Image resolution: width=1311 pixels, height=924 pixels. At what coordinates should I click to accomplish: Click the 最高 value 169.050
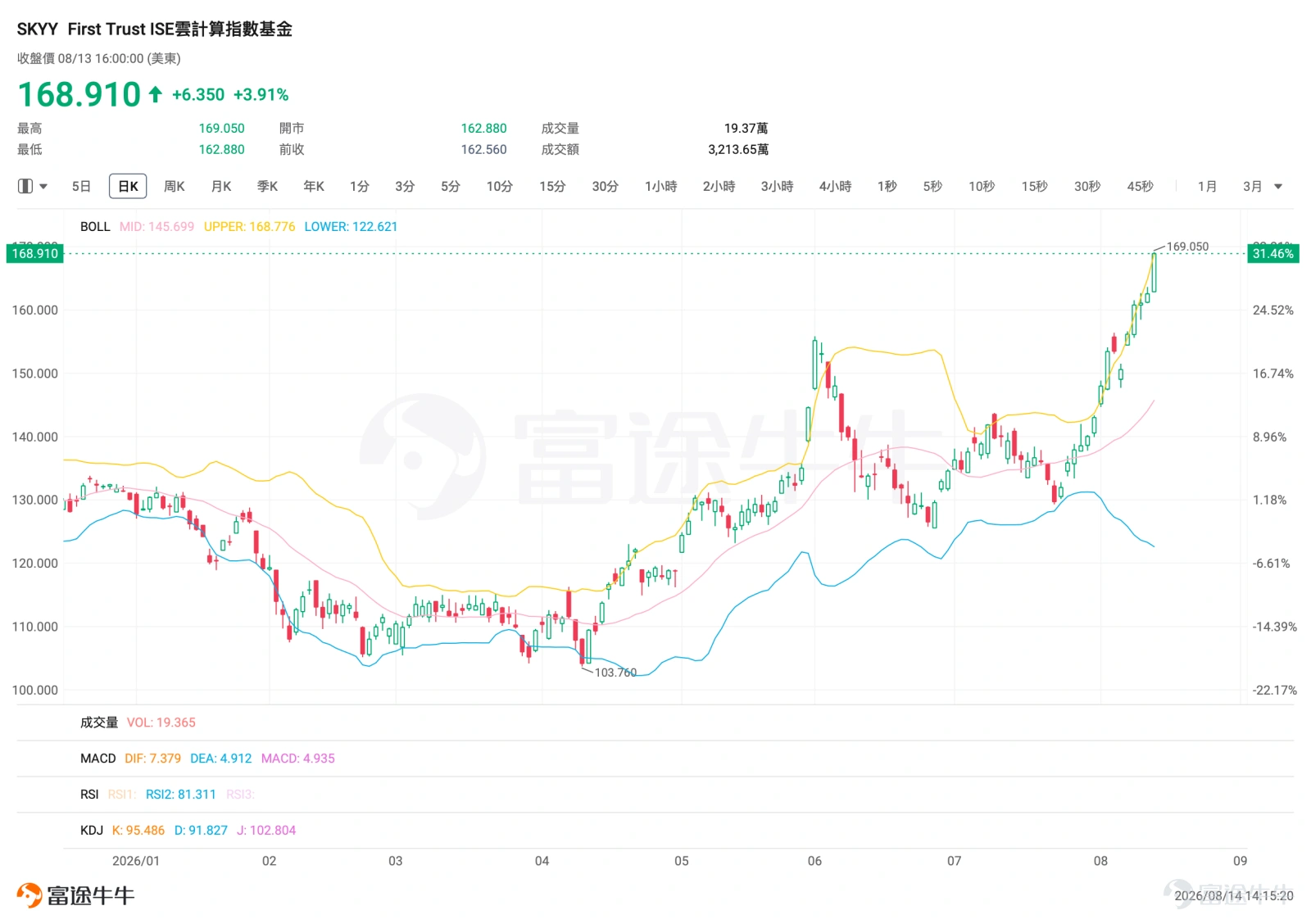point(222,129)
